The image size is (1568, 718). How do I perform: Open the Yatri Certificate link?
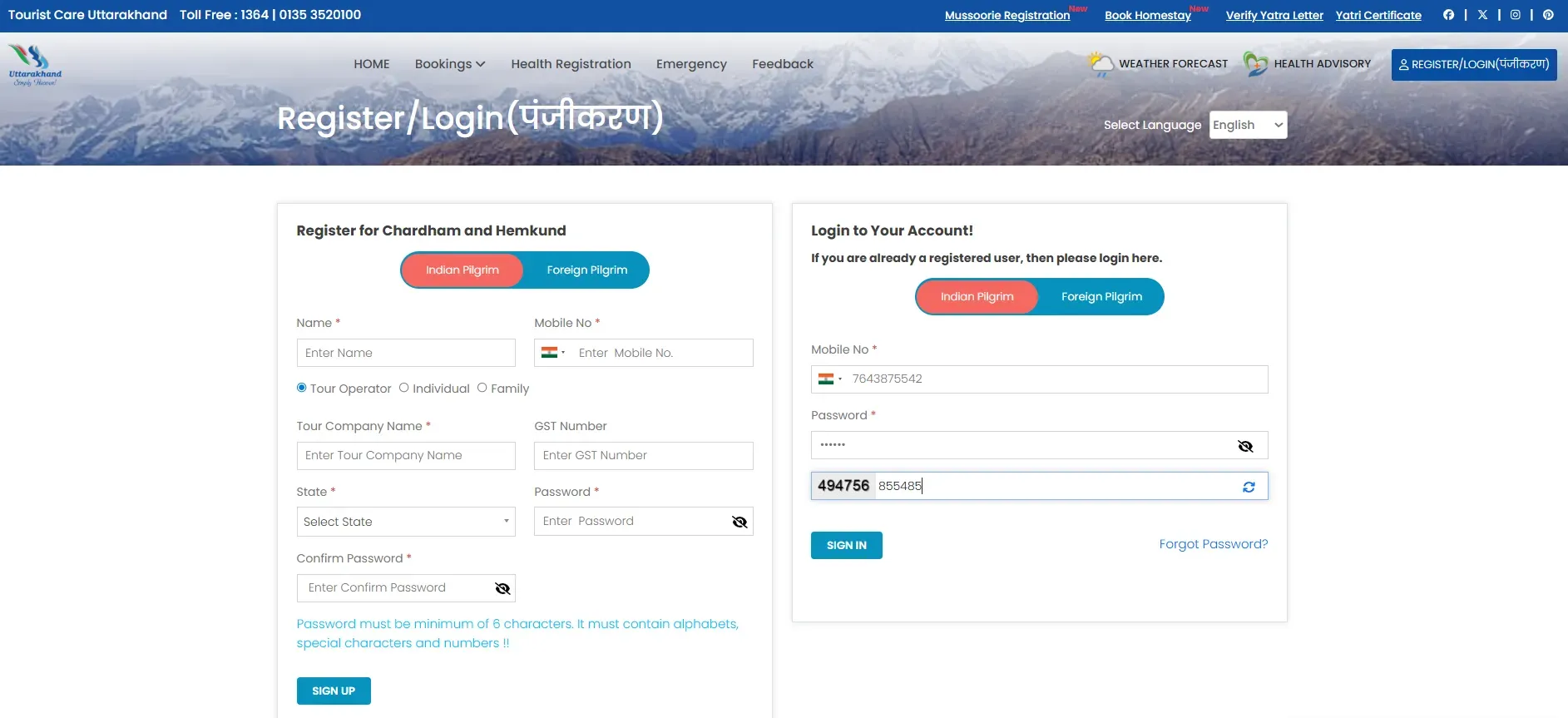coord(1378,15)
